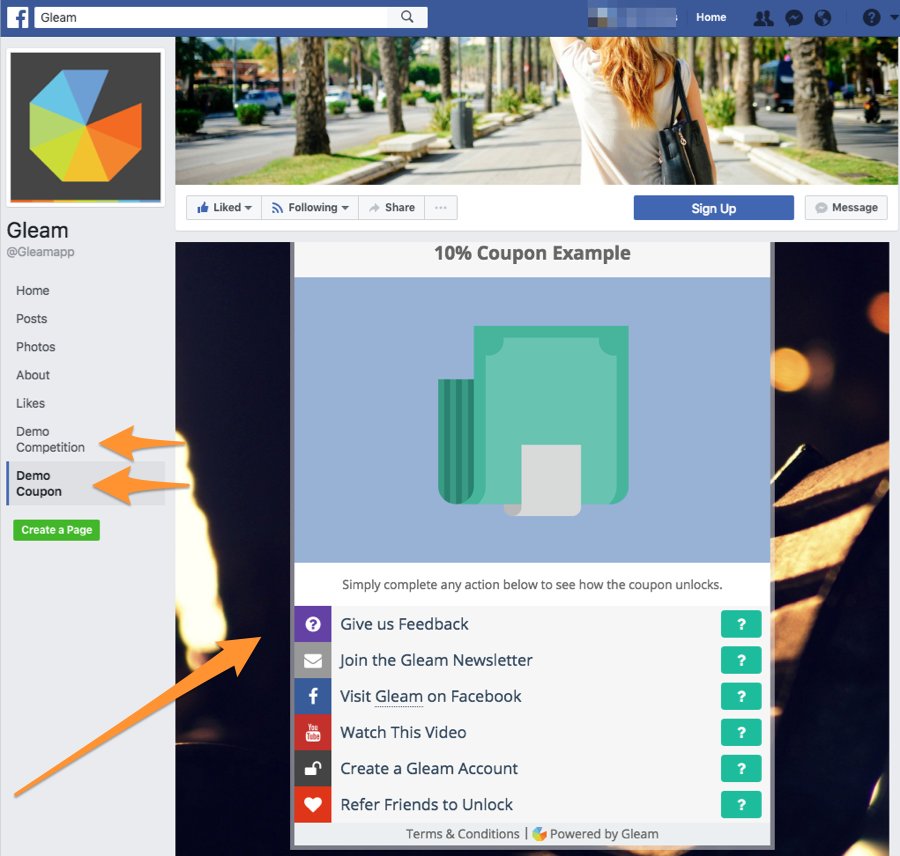This screenshot has width=900, height=856.
Task: Click the heart icon for Refer Friends
Action: pyautogui.click(x=313, y=805)
